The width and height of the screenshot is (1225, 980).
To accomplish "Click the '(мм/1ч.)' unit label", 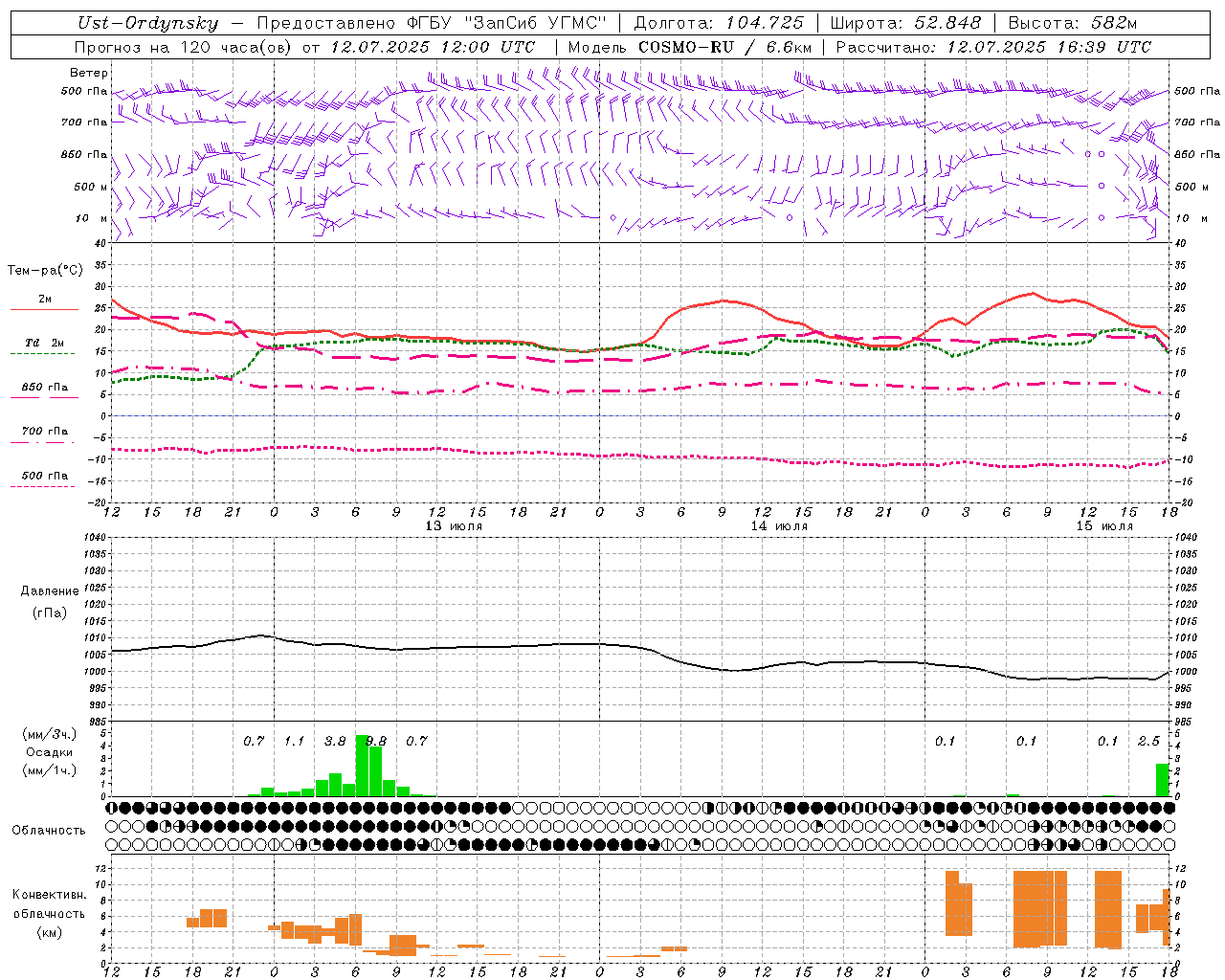I will (x=49, y=771).
